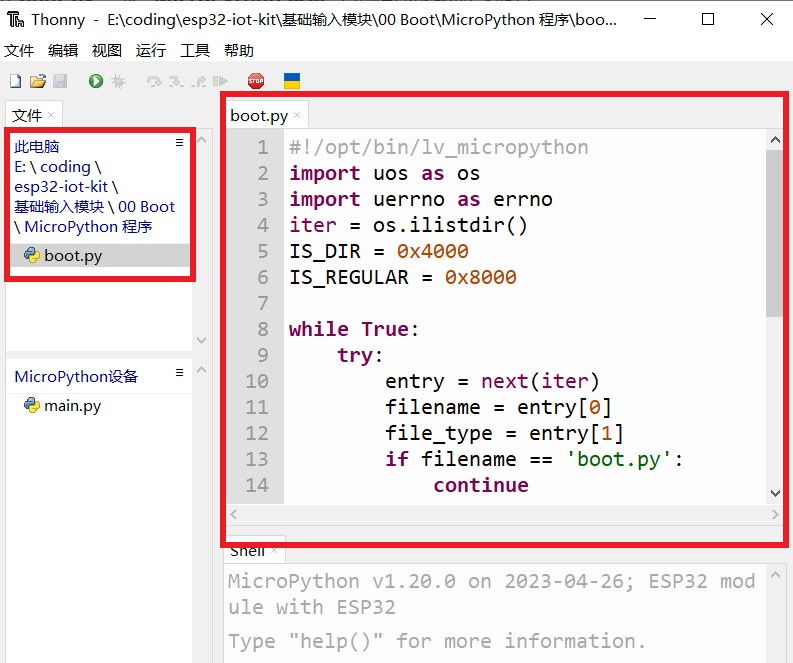Close the boot.py editor tab
This screenshot has width=793, height=663.
tap(297, 116)
